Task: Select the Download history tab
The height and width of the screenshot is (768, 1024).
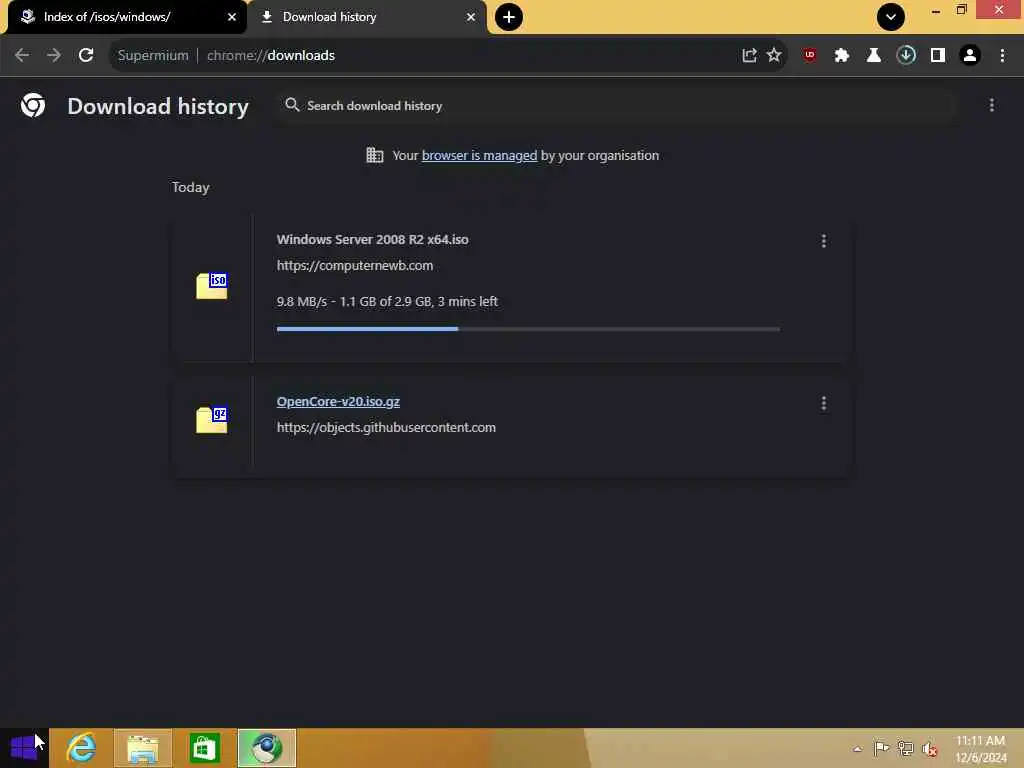Action: tap(367, 17)
